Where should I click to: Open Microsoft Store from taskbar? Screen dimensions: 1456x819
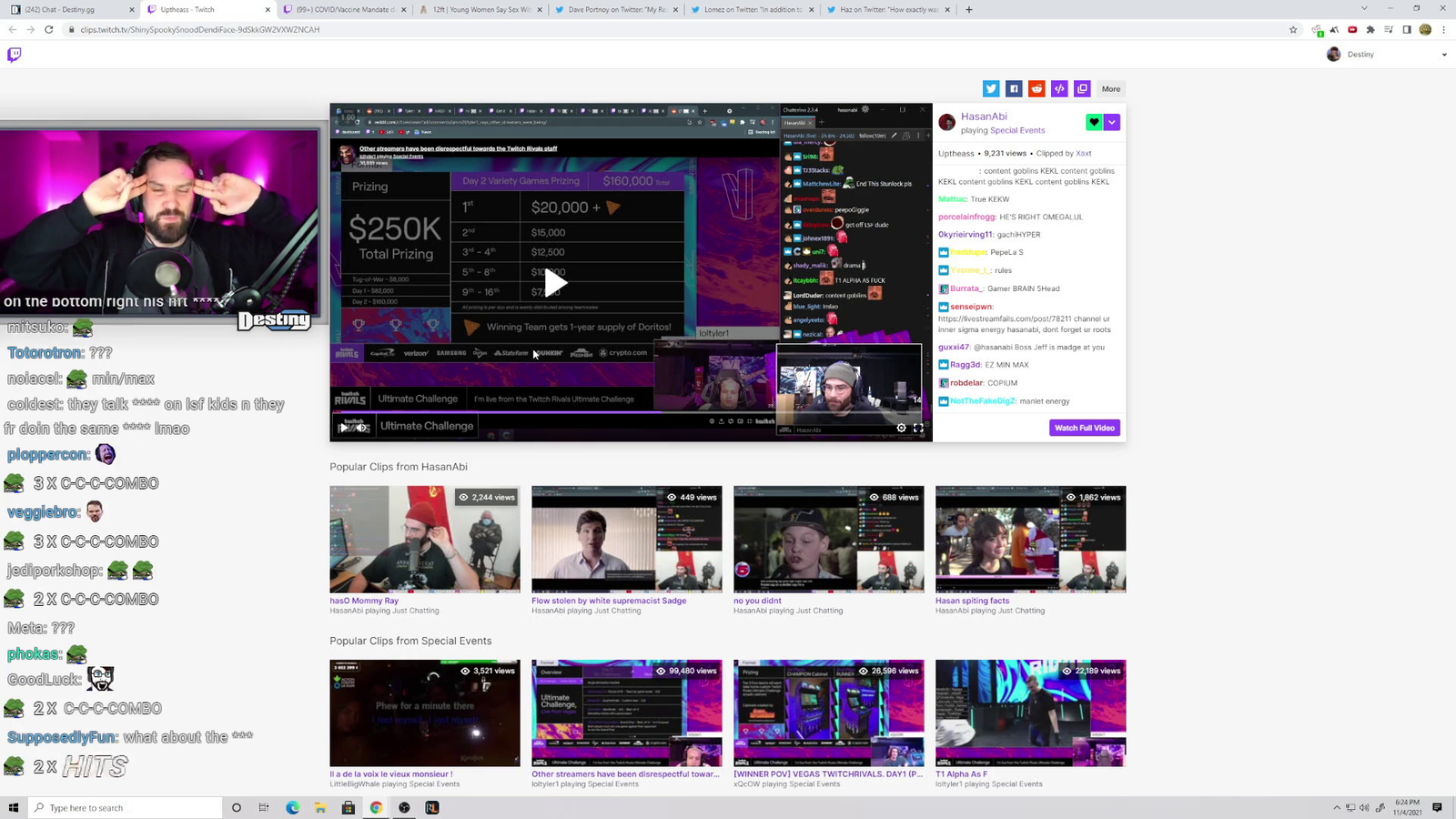[x=348, y=807]
